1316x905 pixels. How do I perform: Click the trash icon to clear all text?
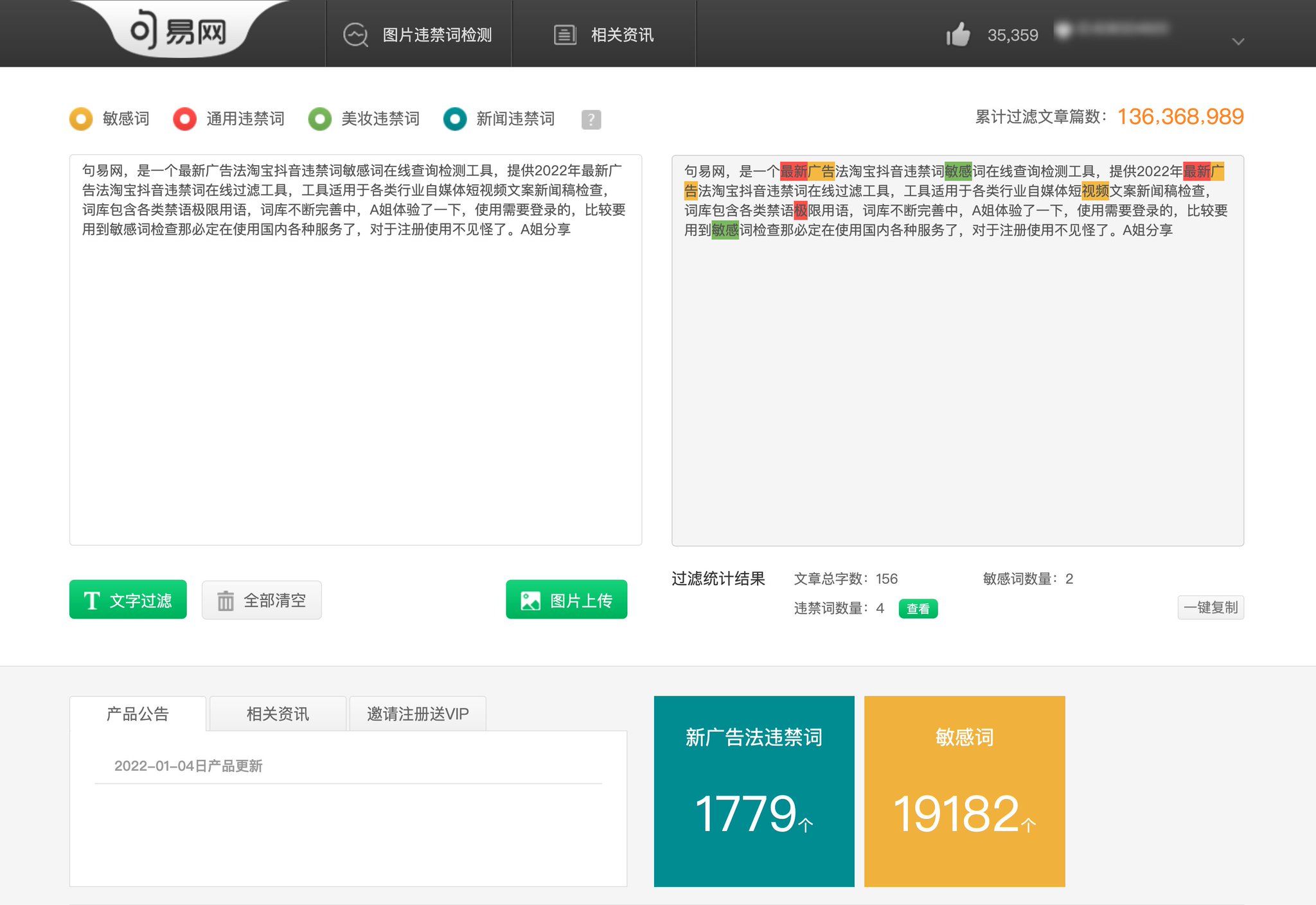225,600
